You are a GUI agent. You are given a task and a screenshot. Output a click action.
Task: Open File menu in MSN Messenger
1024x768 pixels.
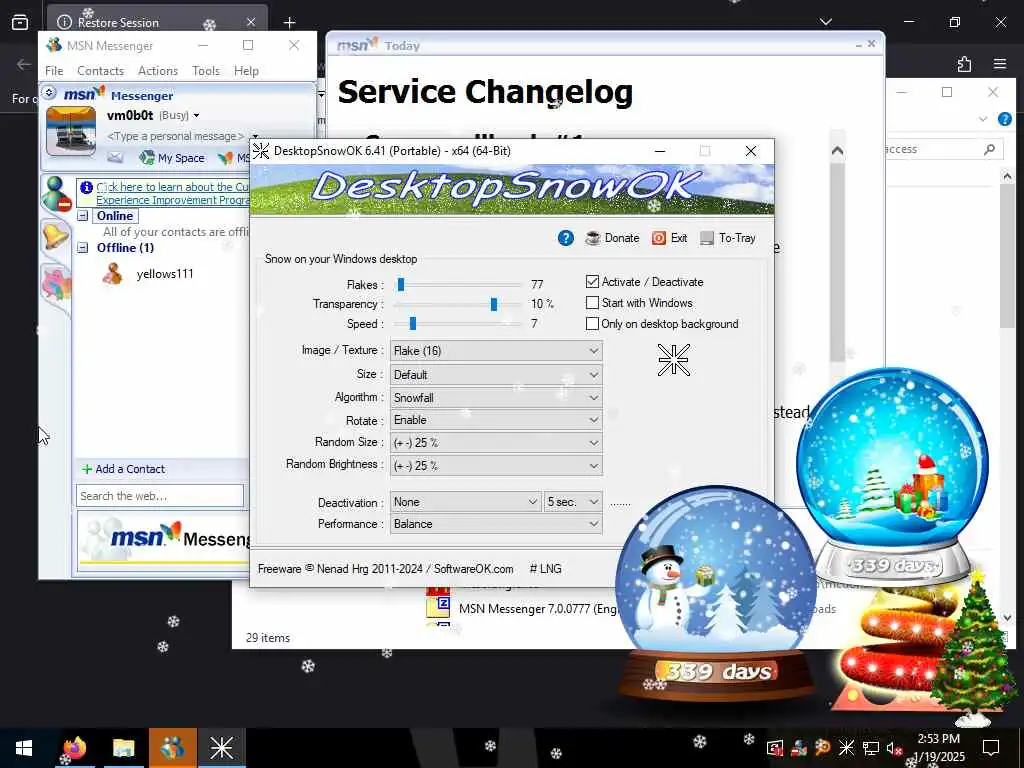tap(54, 71)
